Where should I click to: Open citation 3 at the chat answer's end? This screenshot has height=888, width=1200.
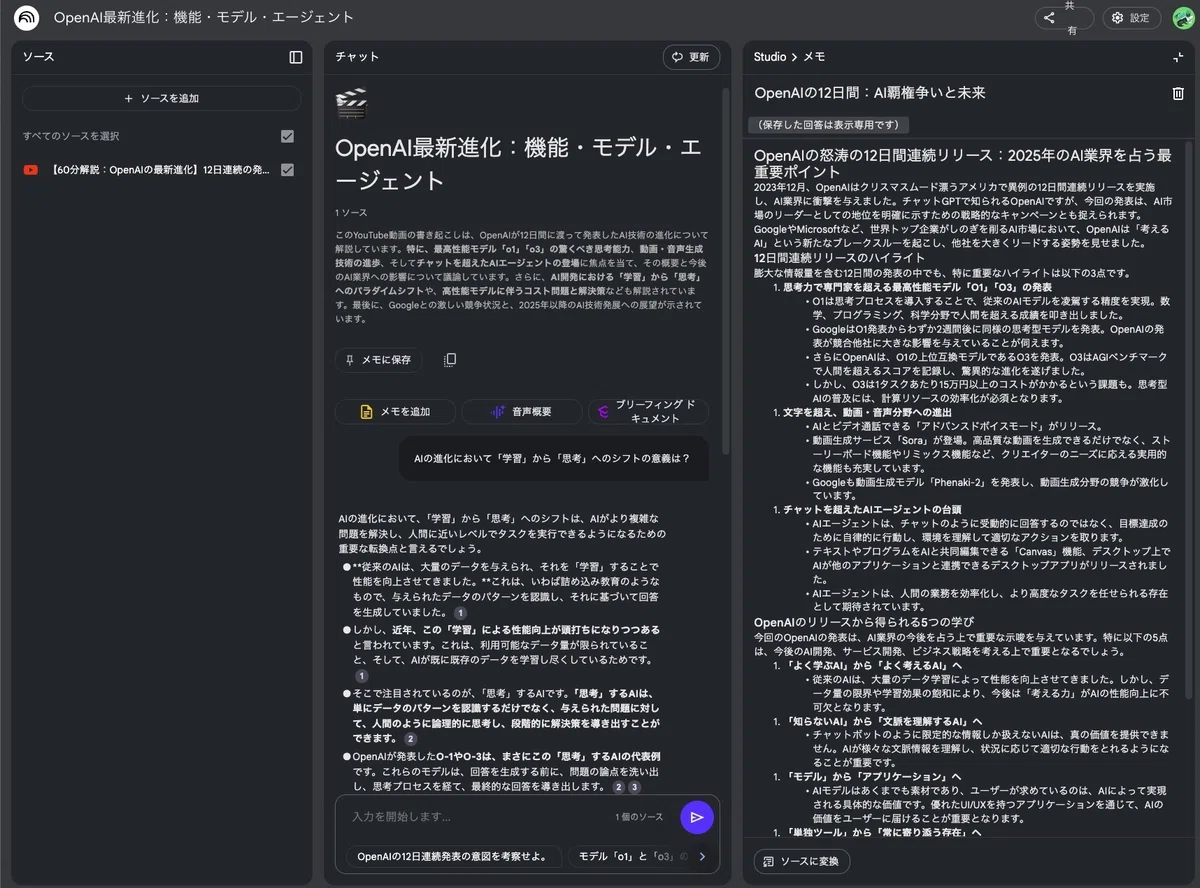click(634, 787)
